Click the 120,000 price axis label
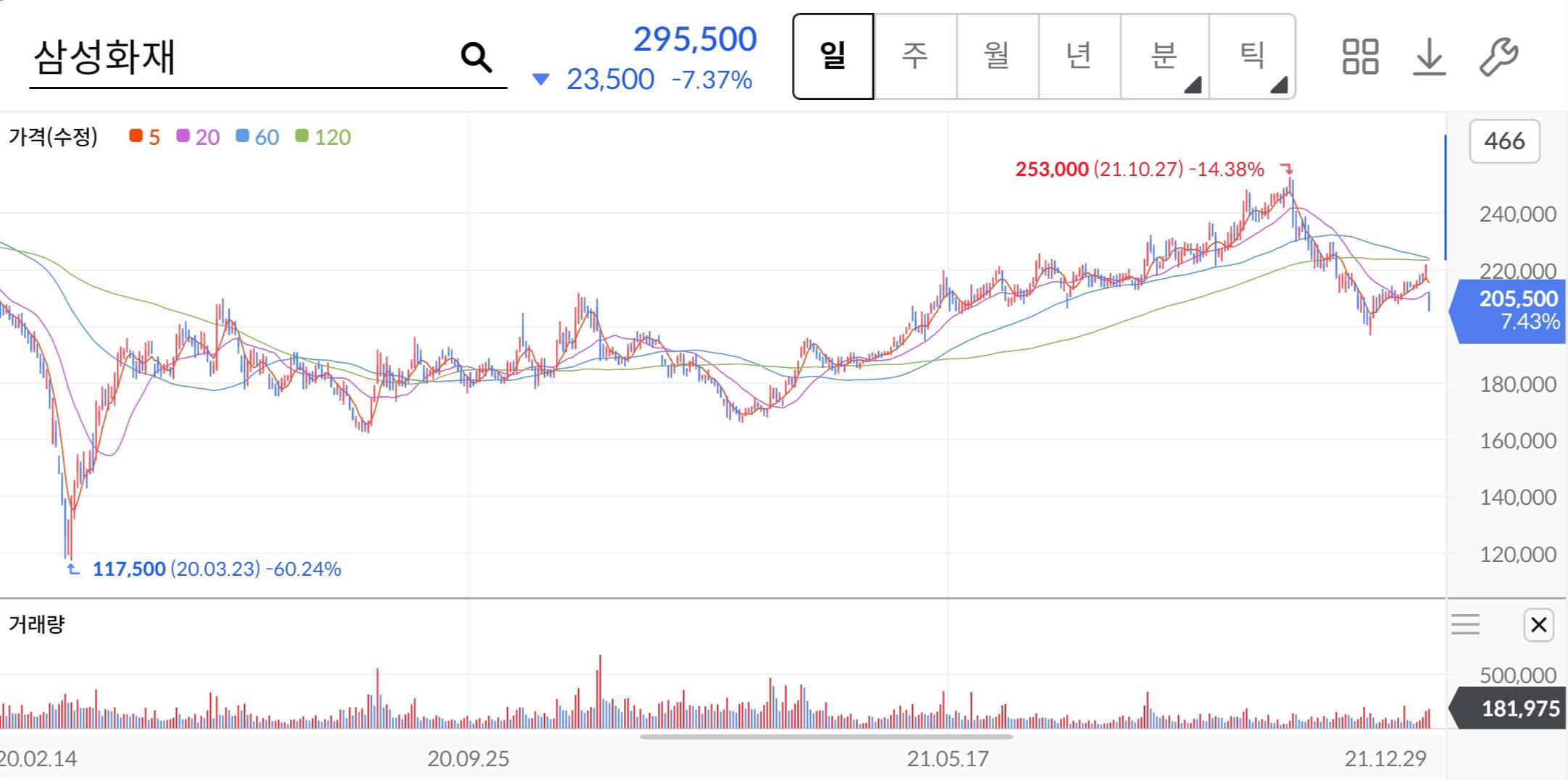The height and width of the screenshot is (780, 1568). [1517, 555]
